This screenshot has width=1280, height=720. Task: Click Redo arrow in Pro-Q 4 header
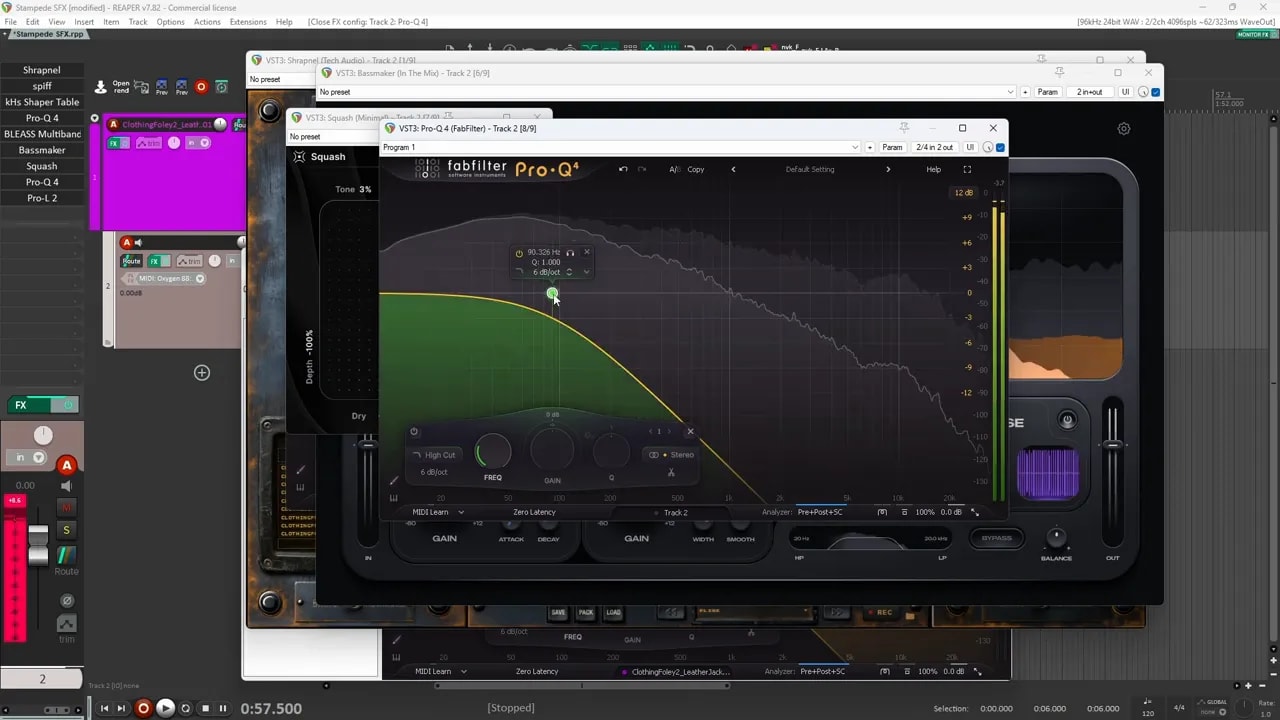pyautogui.click(x=642, y=169)
